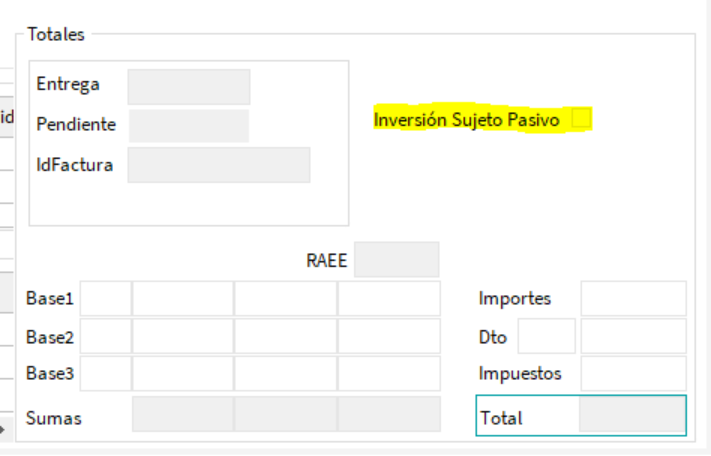Click the wide Dto amount field
The height and width of the screenshot is (456, 711).
[633, 337]
